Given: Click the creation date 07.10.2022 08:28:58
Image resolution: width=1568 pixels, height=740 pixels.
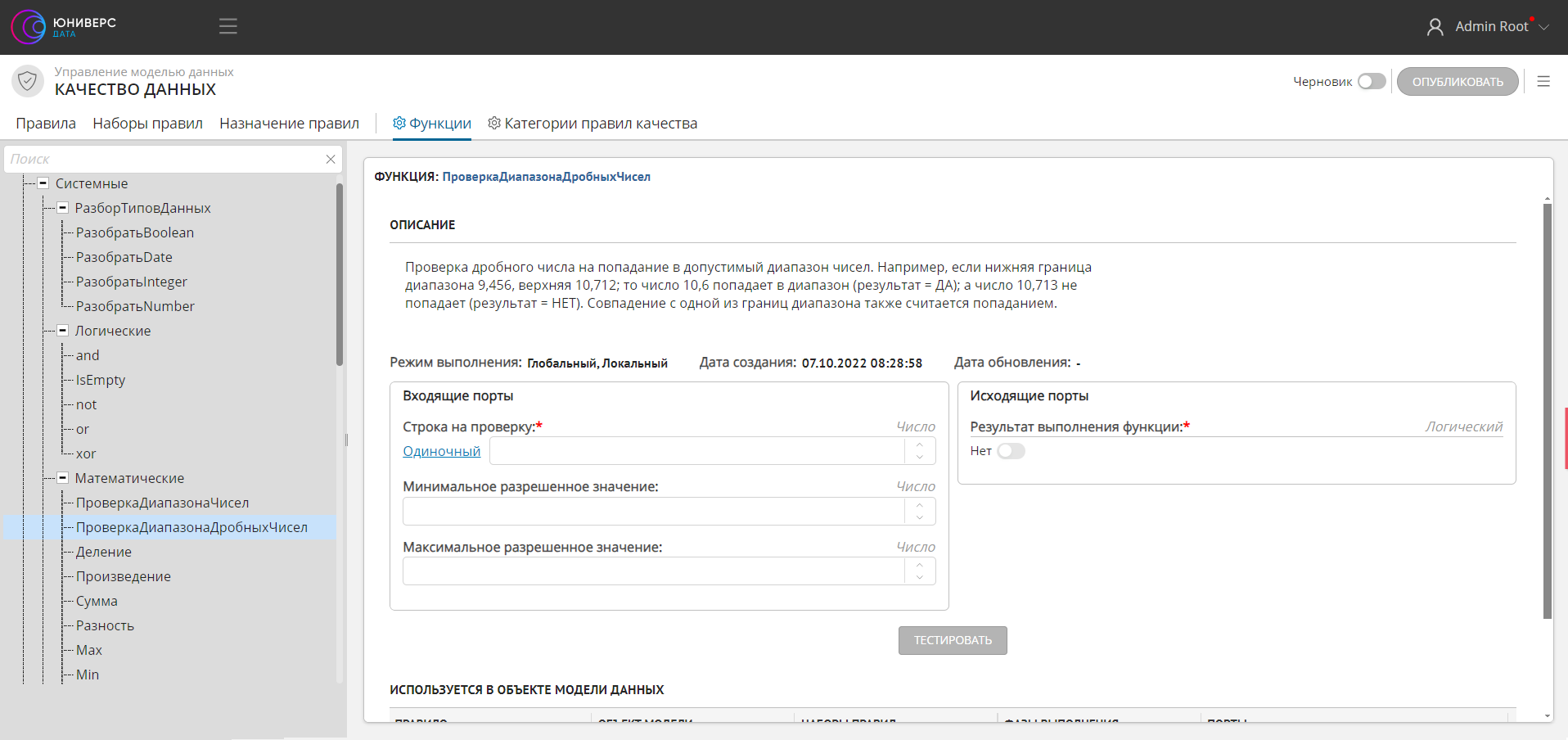Looking at the screenshot, I should 862,363.
